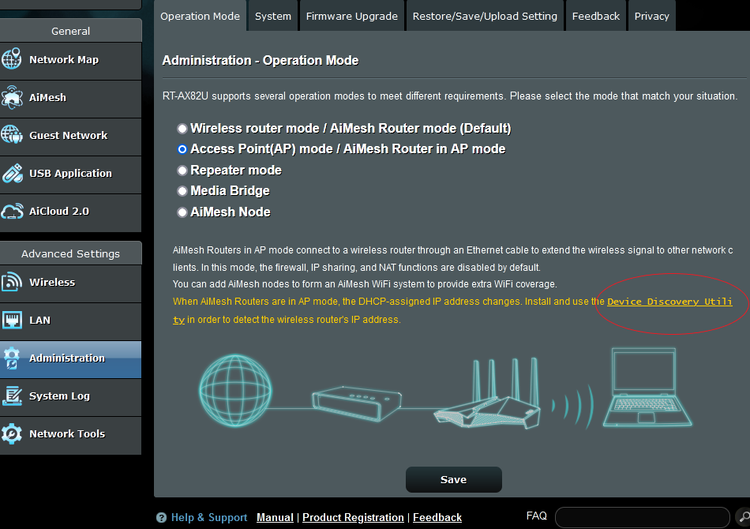Click the System Log notepad icon
Screen dimensions: 750x529
coord(12,396)
